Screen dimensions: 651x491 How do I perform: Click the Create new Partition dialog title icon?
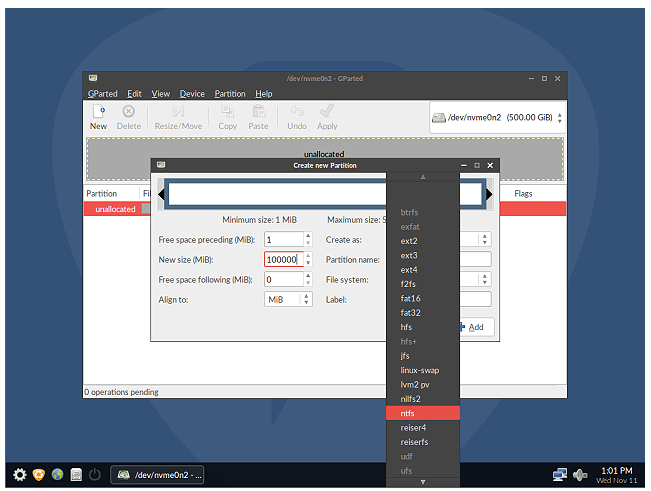click(x=161, y=165)
